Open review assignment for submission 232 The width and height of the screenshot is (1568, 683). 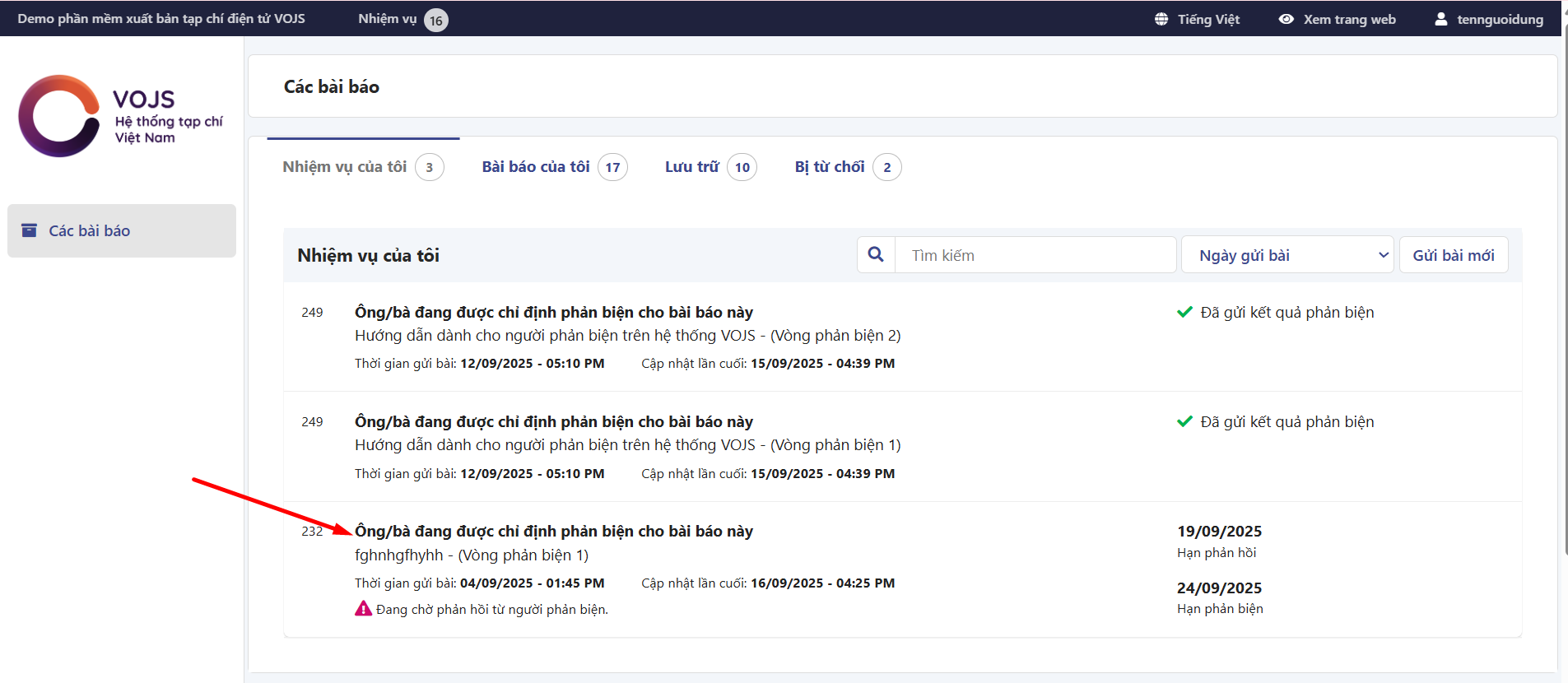coord(553,532)
